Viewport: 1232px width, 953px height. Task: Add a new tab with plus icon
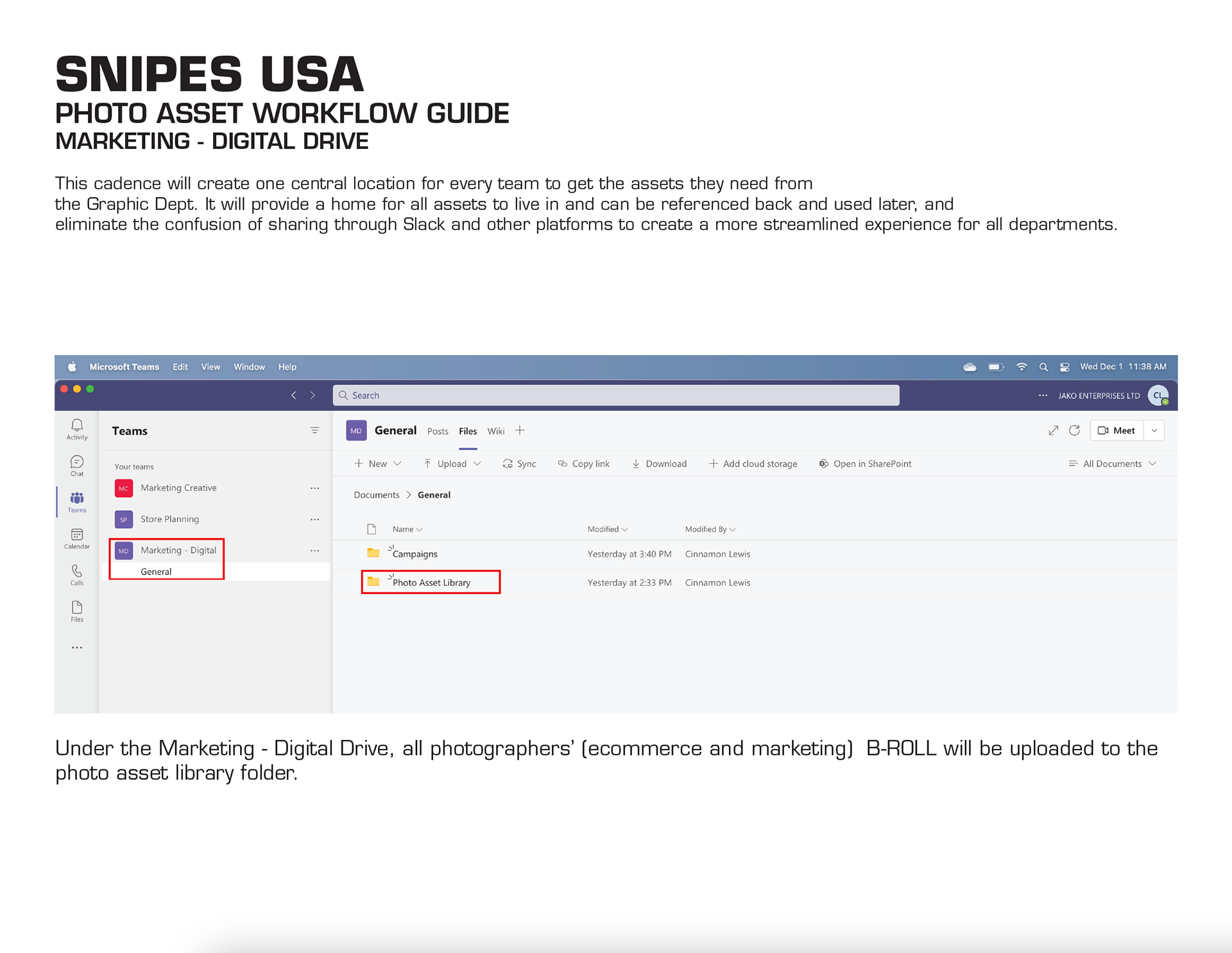(x=520, y=431)
